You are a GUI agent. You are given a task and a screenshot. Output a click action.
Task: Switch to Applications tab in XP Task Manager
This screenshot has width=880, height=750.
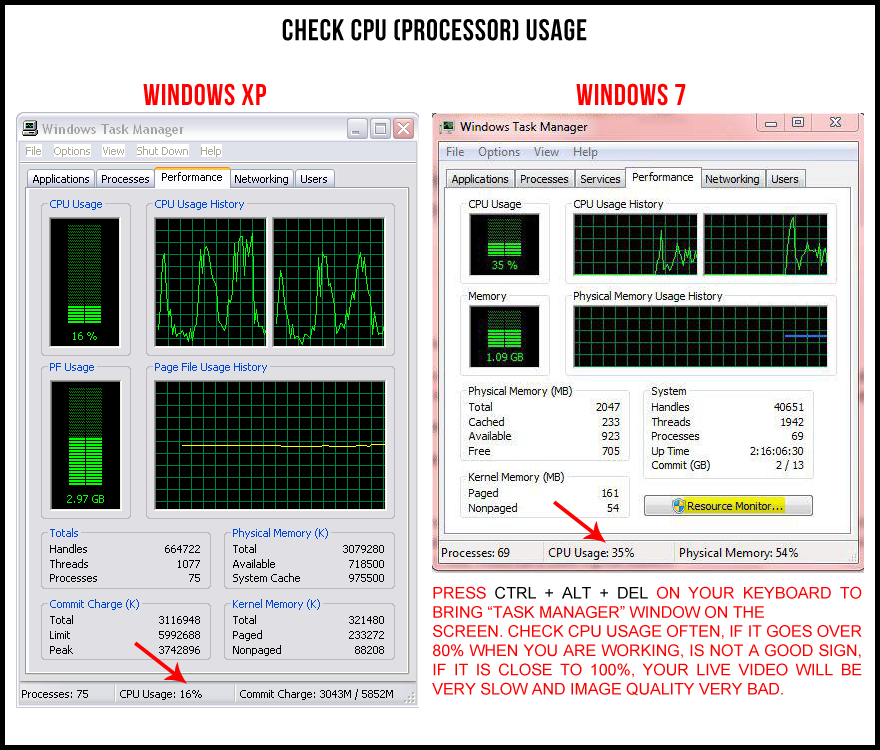pyautogui.click(x=61, y=179)
